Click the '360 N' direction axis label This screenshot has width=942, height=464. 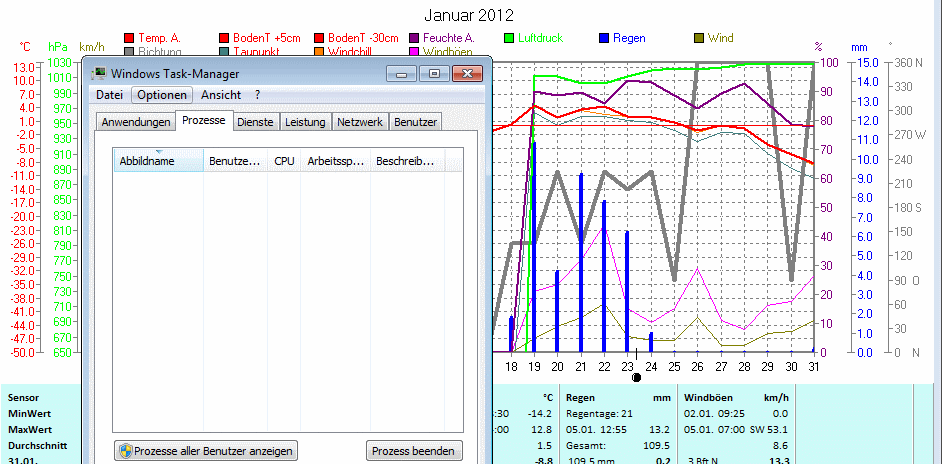coord(909,63)
